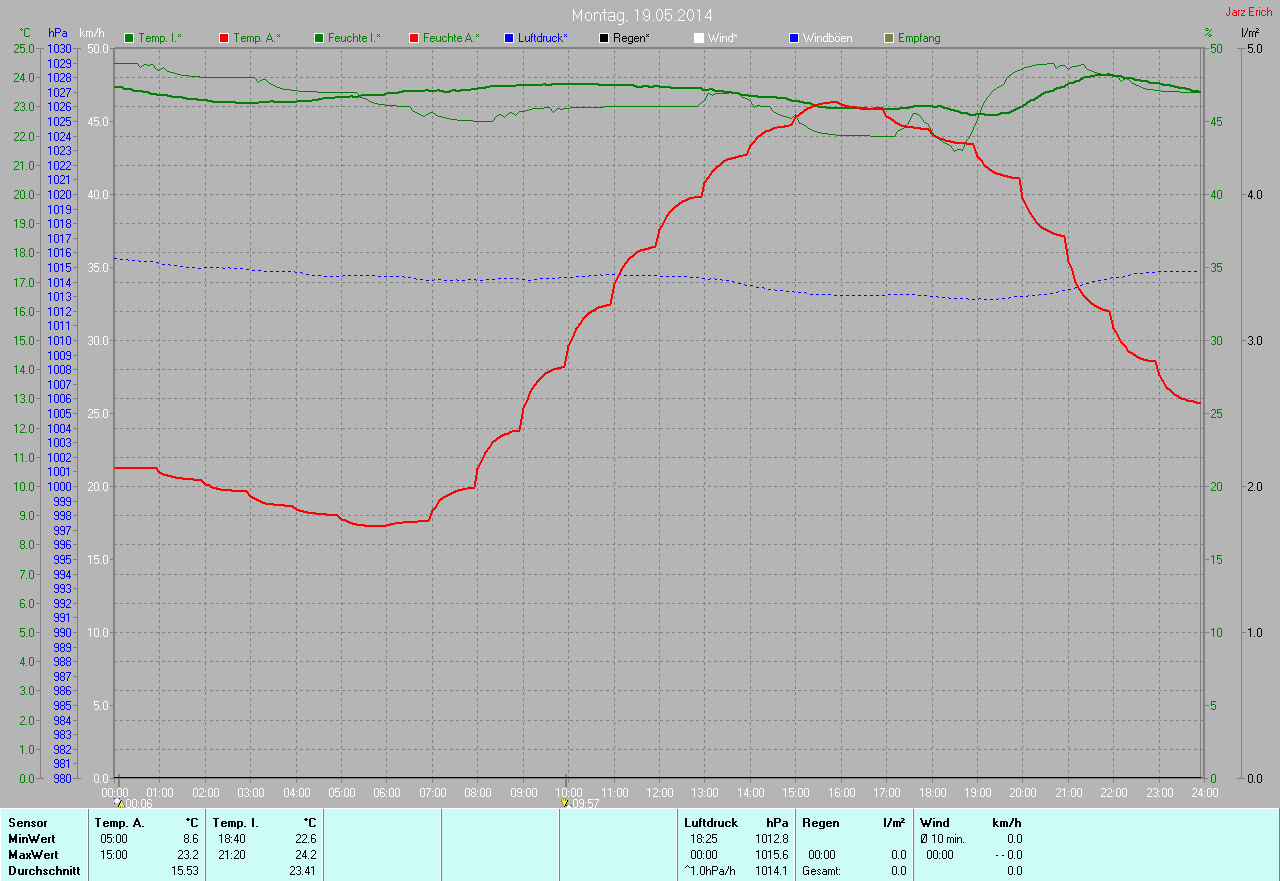Click the 'Temp. A.*' legend label
This screenshot has height=881, width=1280.
[x=257, y=38]
